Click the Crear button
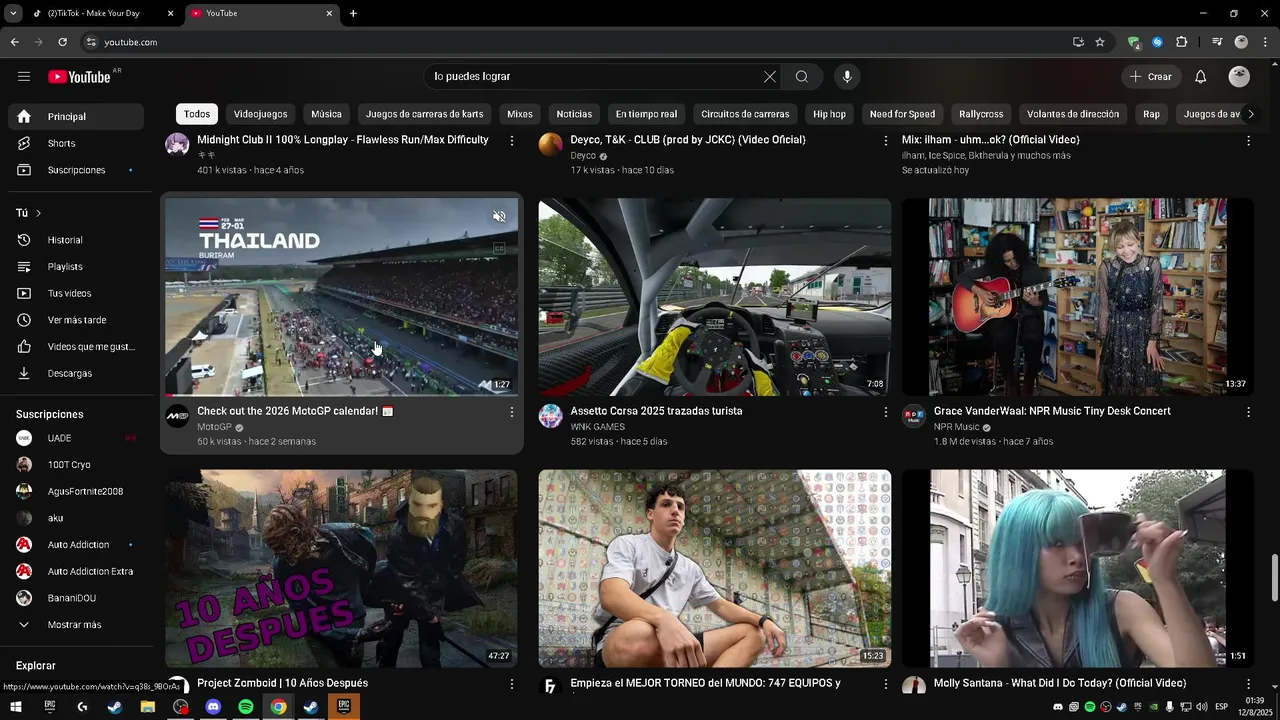 click(1150, 77)
